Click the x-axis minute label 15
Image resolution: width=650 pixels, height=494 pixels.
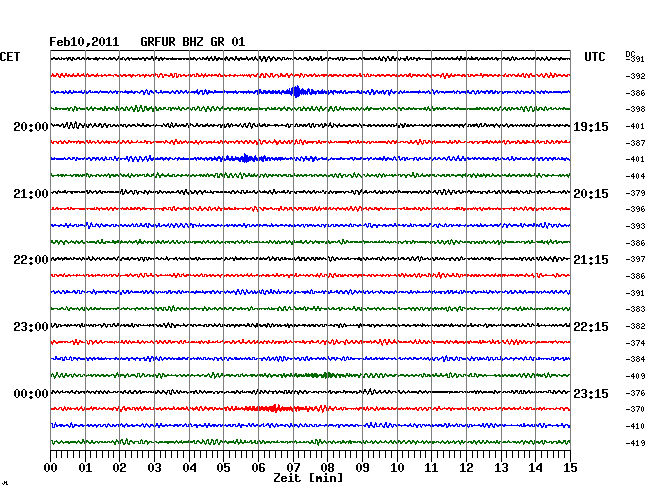pos(570,468)
